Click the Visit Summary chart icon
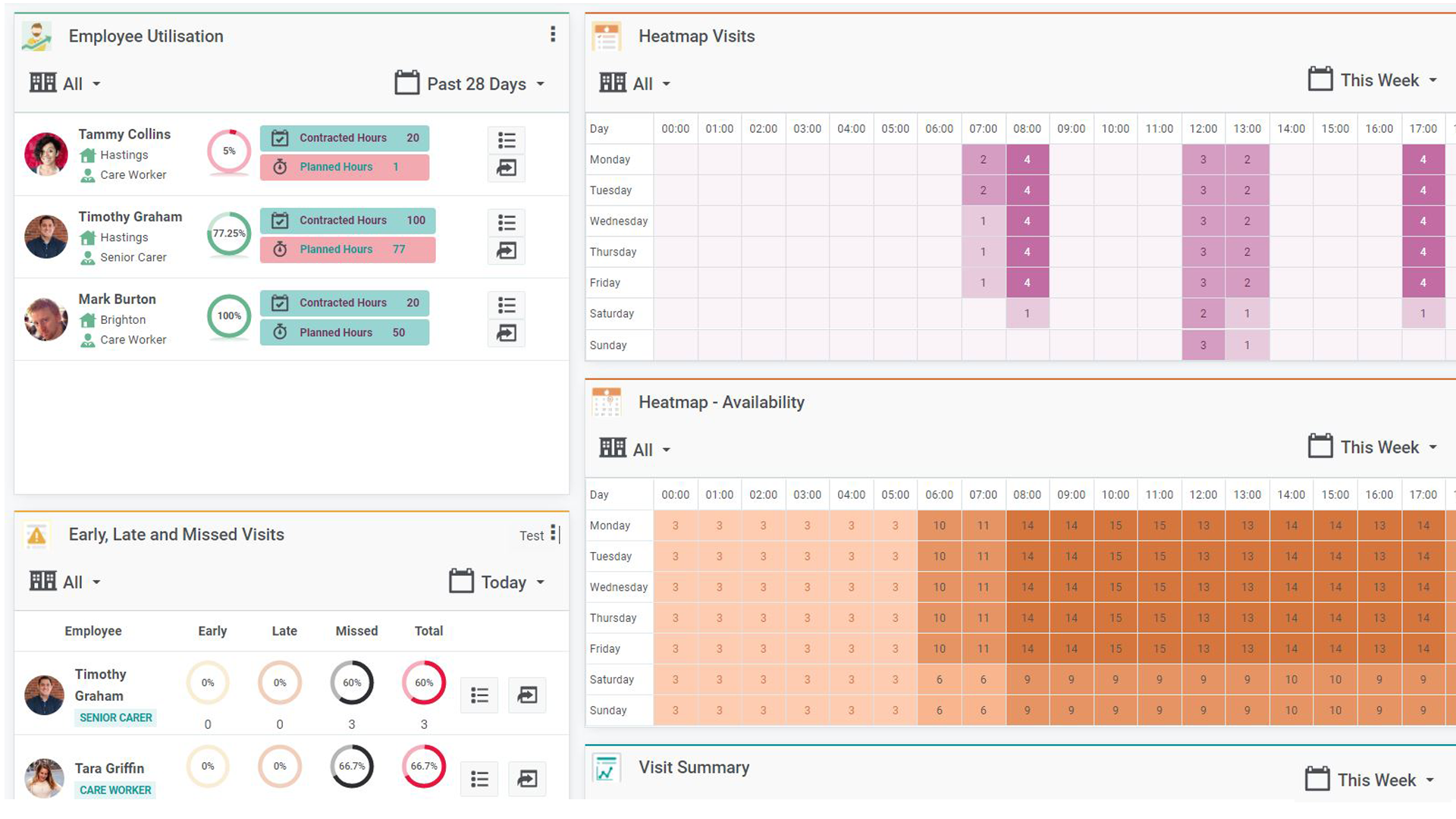The image size is (1456, 819). [606, 767]
